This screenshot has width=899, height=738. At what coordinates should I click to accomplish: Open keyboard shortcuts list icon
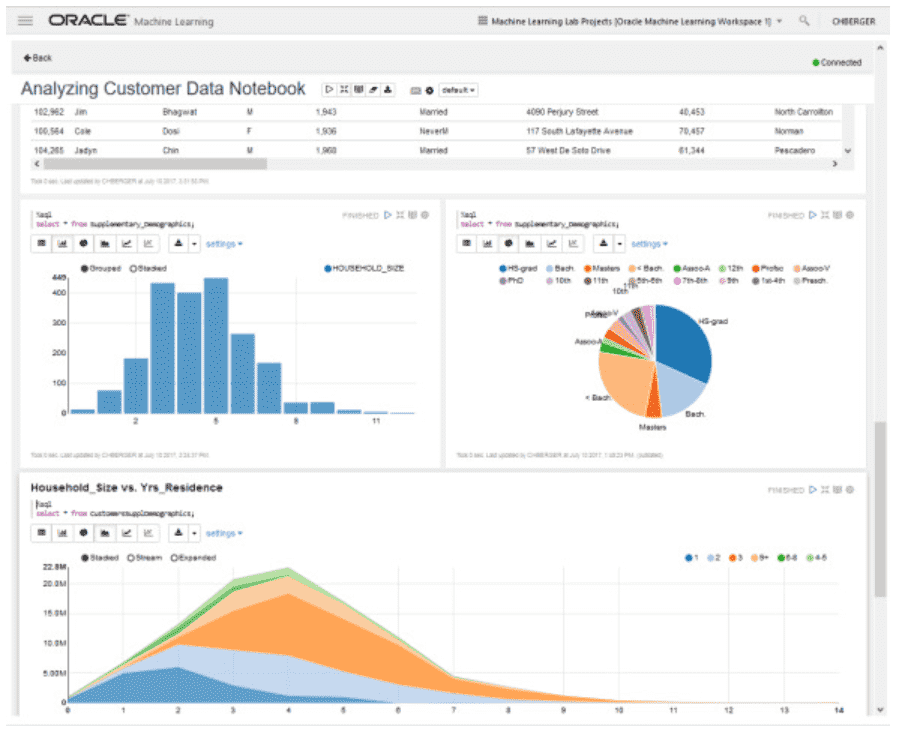tap(416, 91)
